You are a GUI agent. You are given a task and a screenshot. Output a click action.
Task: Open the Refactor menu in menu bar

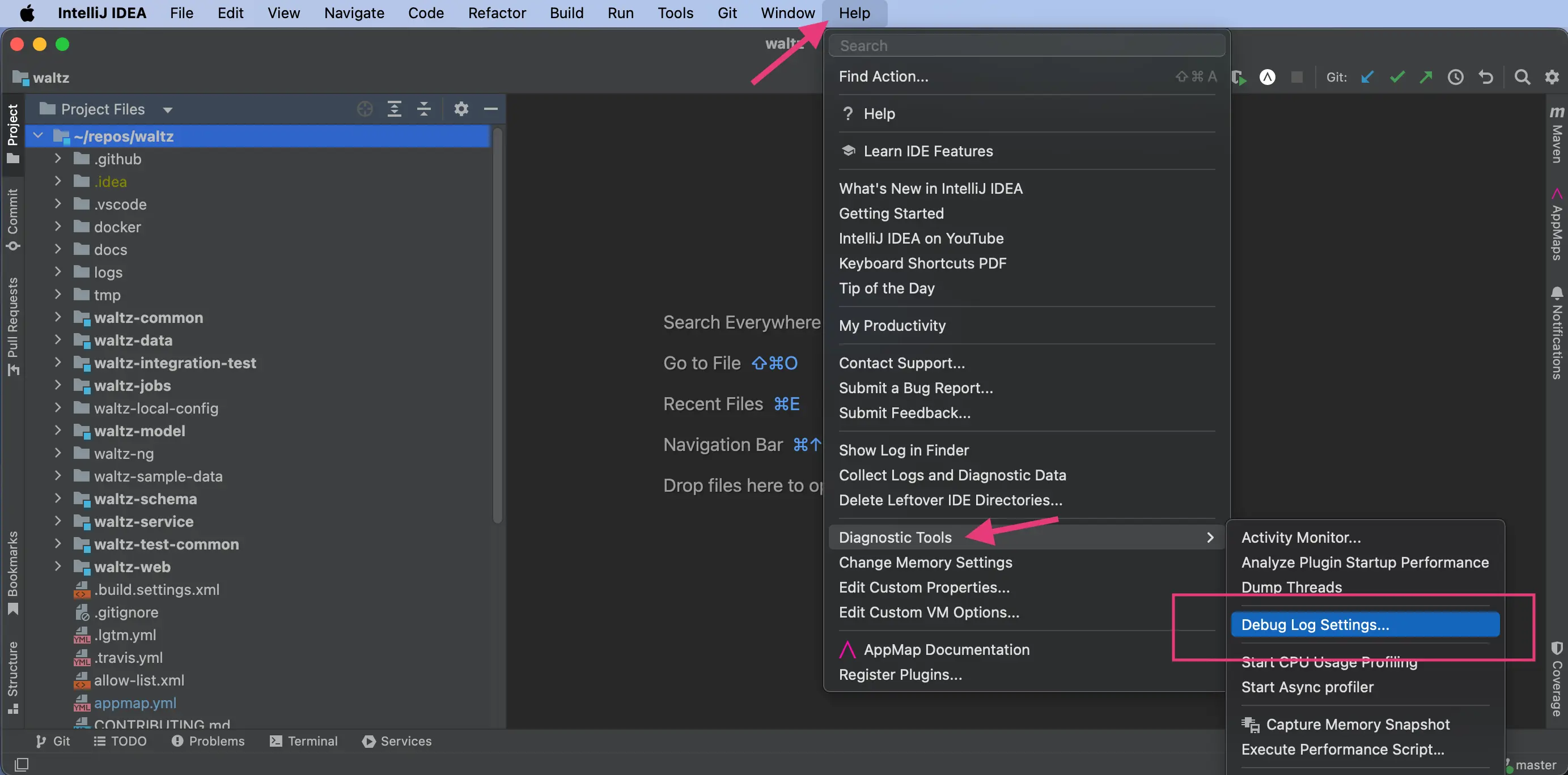497,13
